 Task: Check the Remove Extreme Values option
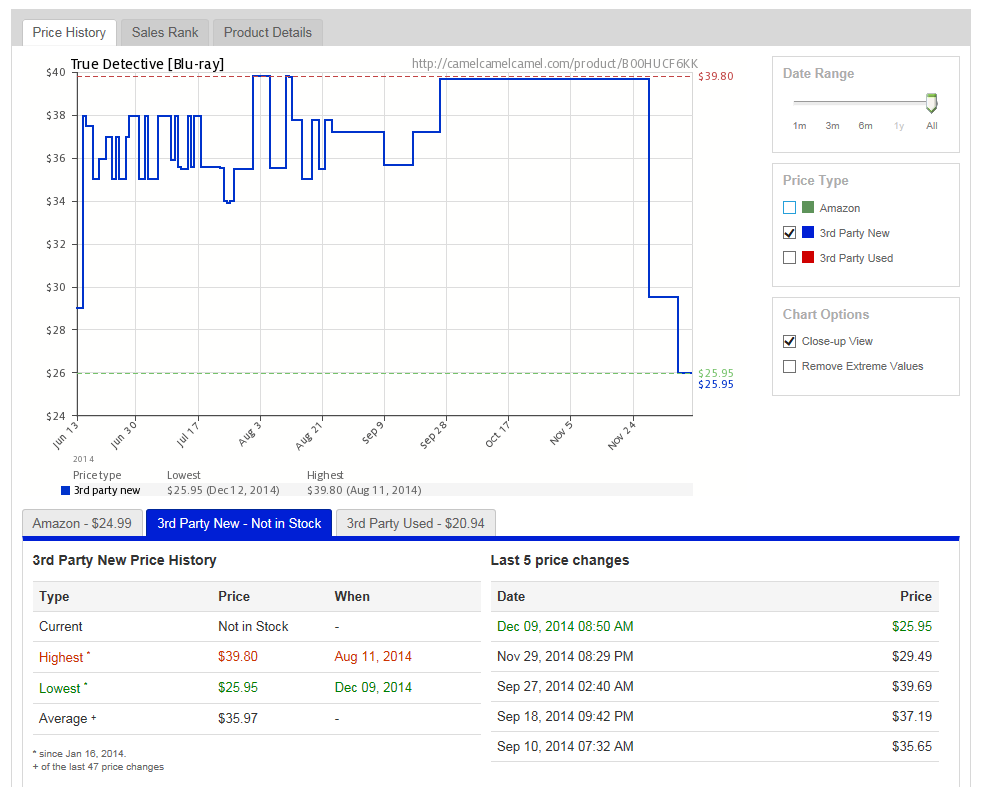pos(790,366)
